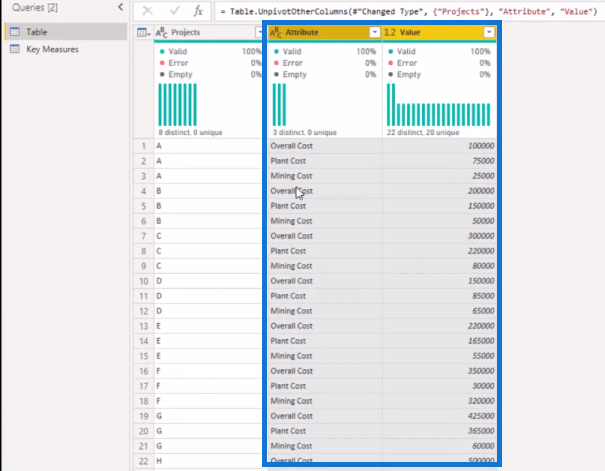Collapse the Queries pane with the chevron
Image resolution: width=605 pixels, height=471 pixels.
(120, 7)
